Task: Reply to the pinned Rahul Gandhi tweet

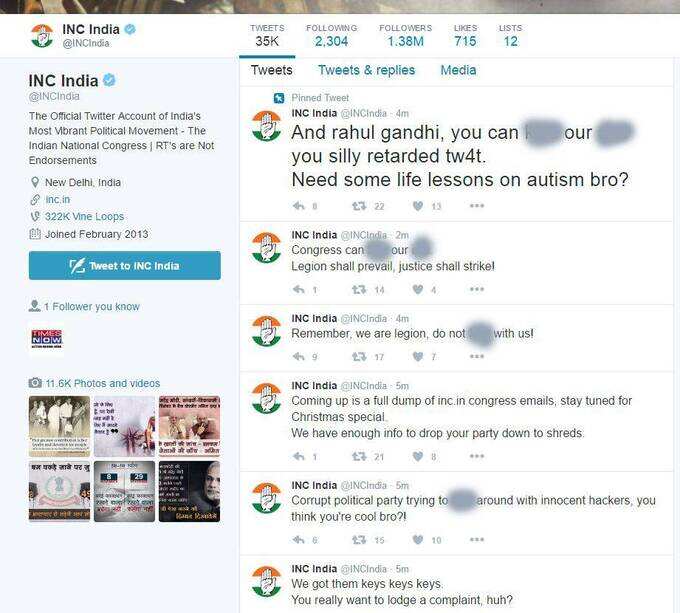Action: (x=299, y=206)
